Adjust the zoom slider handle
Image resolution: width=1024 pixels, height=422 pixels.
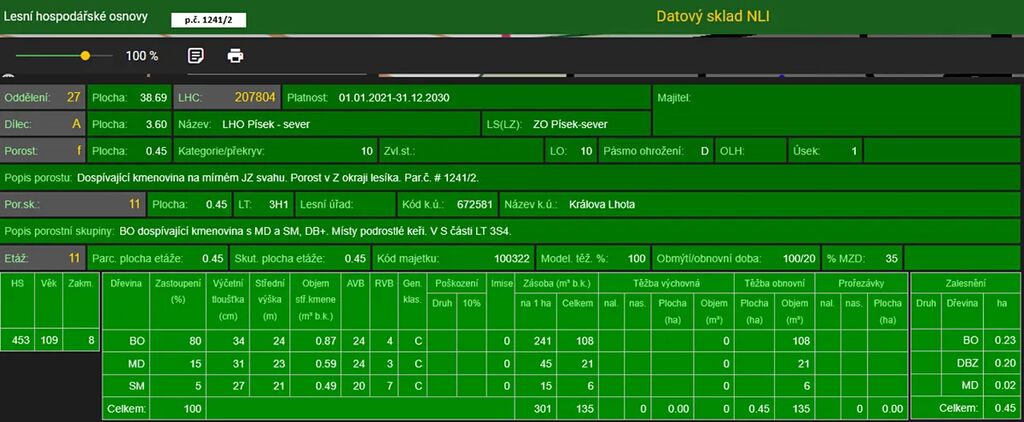[x=85, y=56]
